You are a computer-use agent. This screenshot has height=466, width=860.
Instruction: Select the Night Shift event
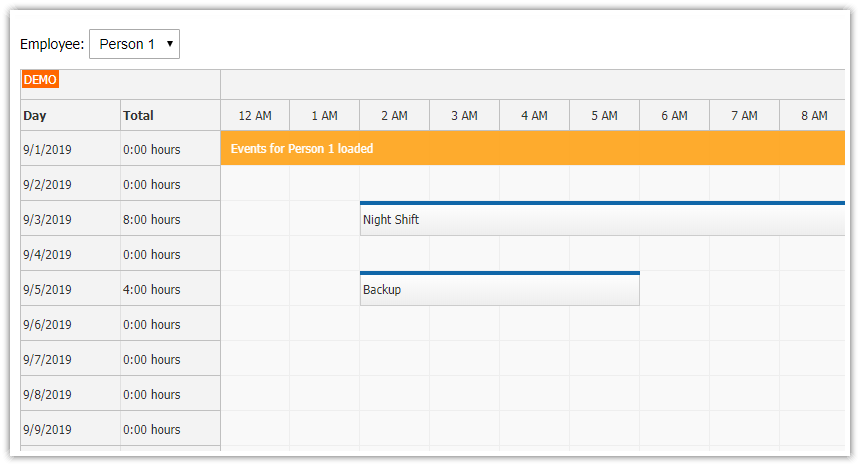pos(600,220)
